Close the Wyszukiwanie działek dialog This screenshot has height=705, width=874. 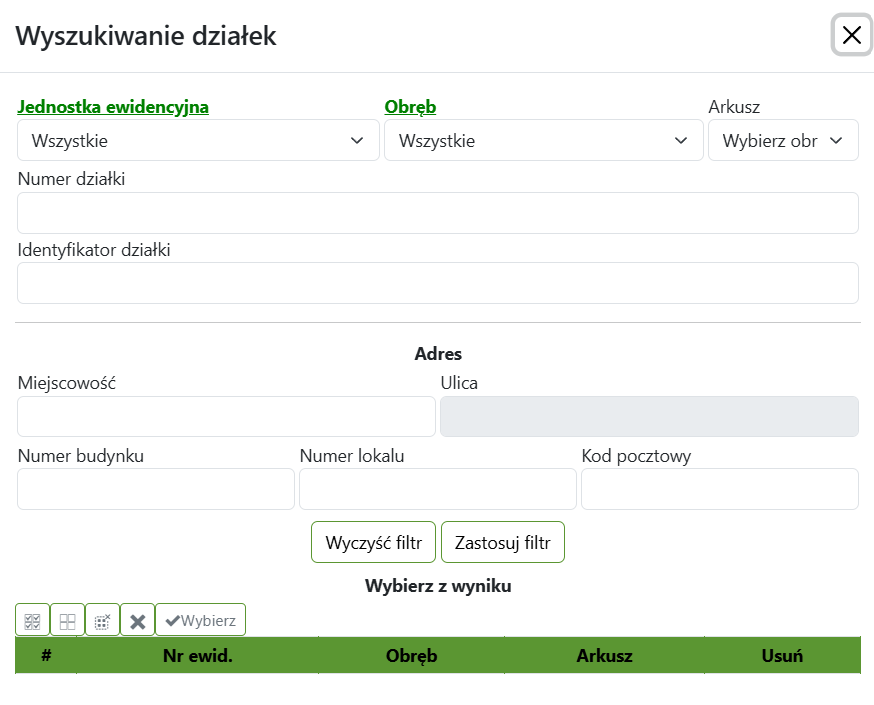click(851, 35)
